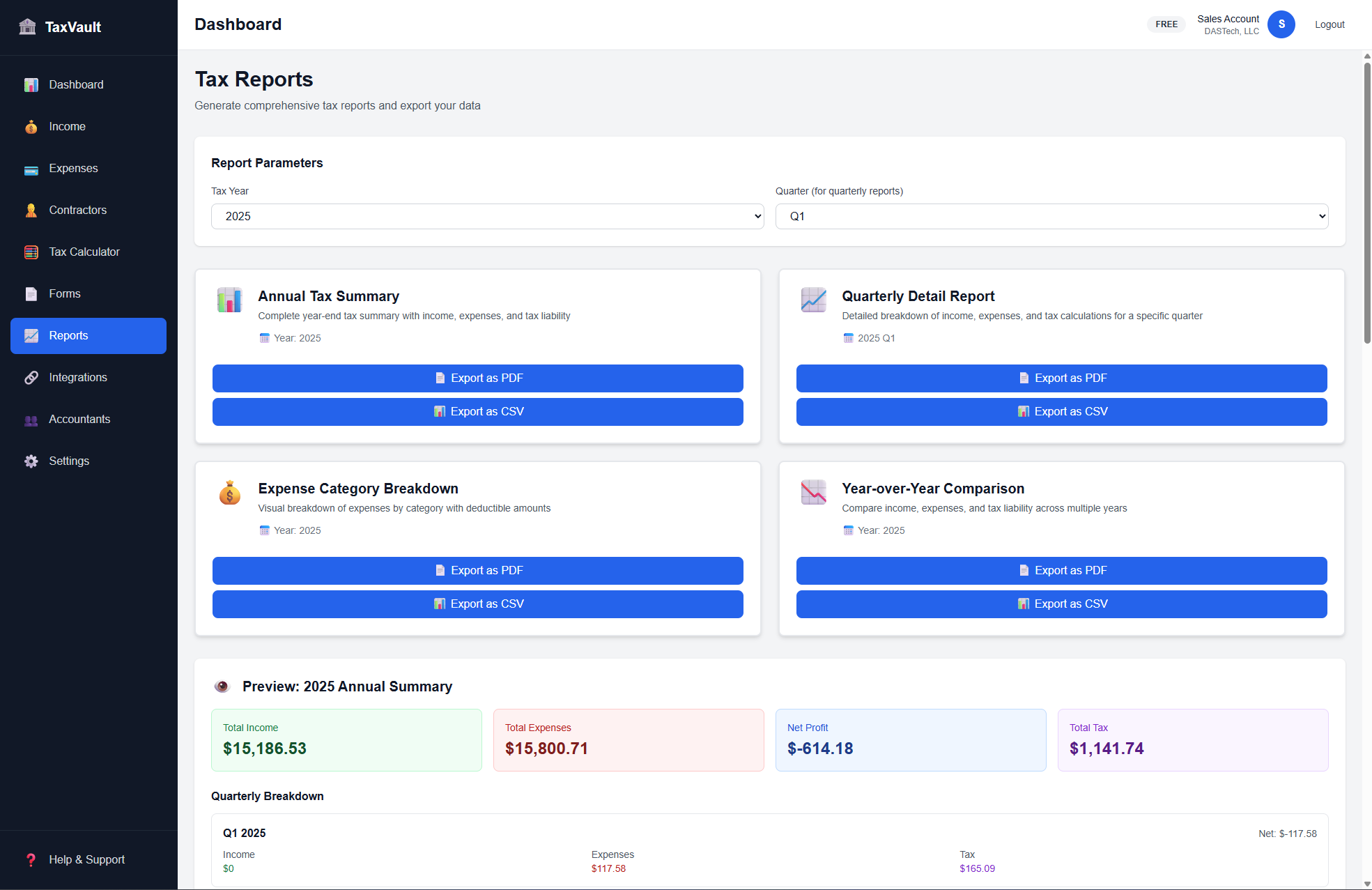
Task: Click the Logout link
Action: click(x=1329, y=24)
